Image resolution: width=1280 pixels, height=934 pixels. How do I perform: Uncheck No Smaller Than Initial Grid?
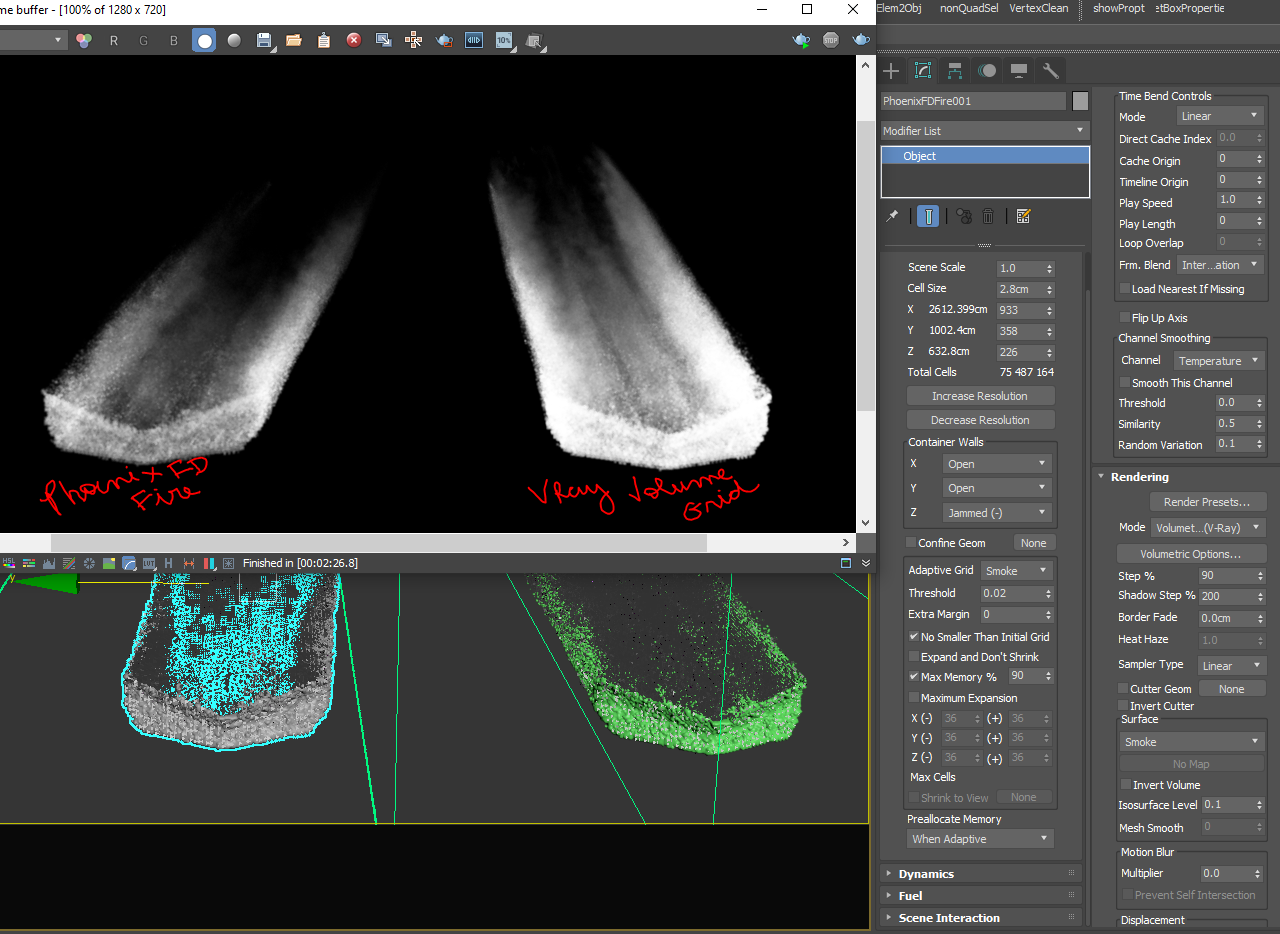[x=914, y=637]
